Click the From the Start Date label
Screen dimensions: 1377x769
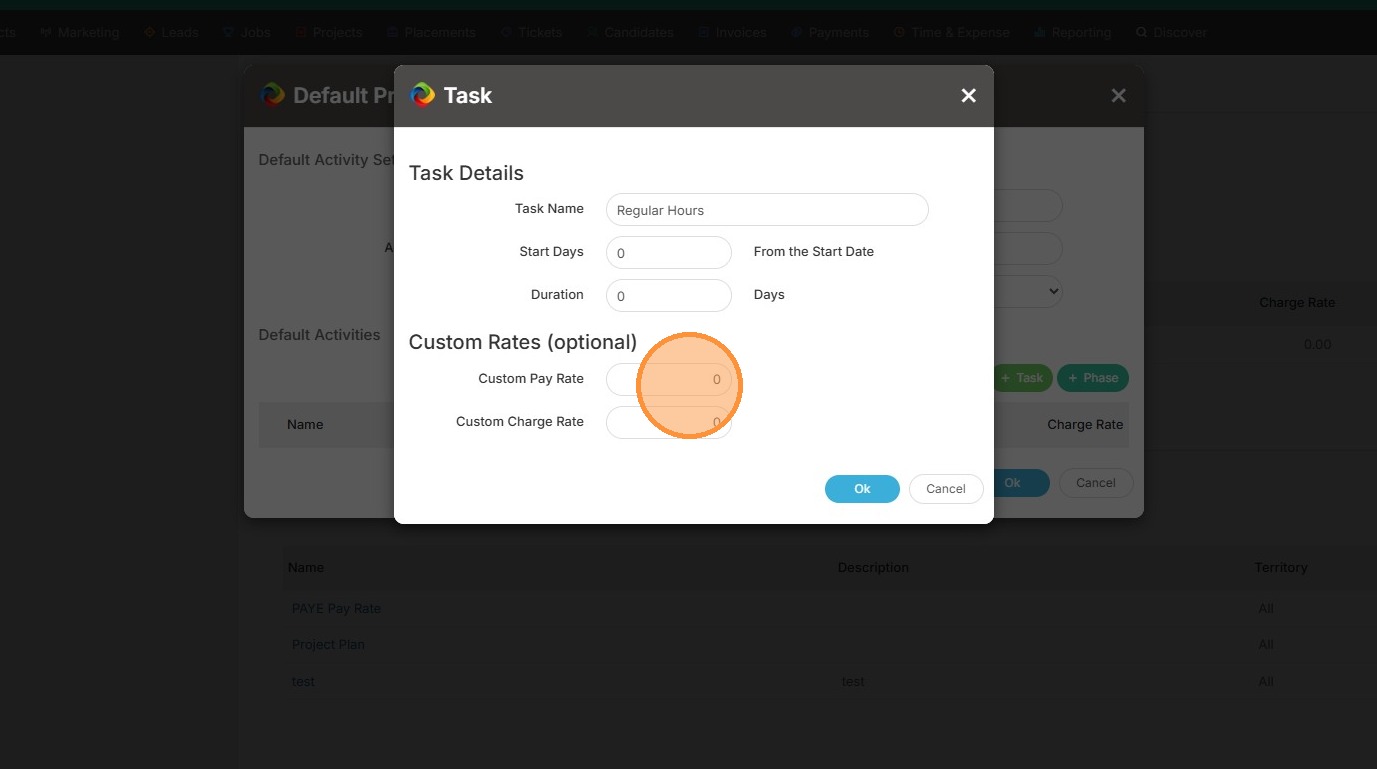(x=814, y=251)
